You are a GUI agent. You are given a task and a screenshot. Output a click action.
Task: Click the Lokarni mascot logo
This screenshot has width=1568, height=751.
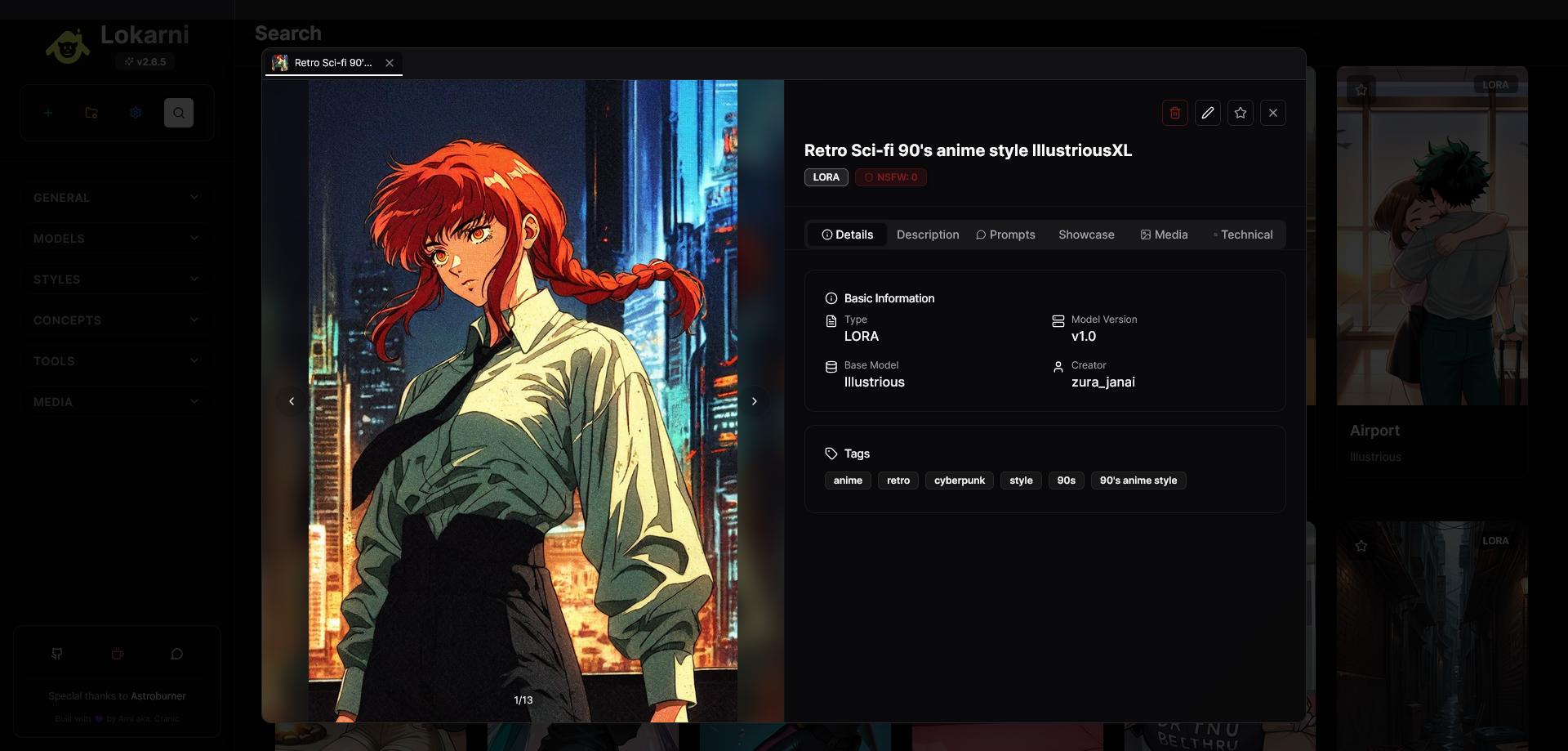68,47
